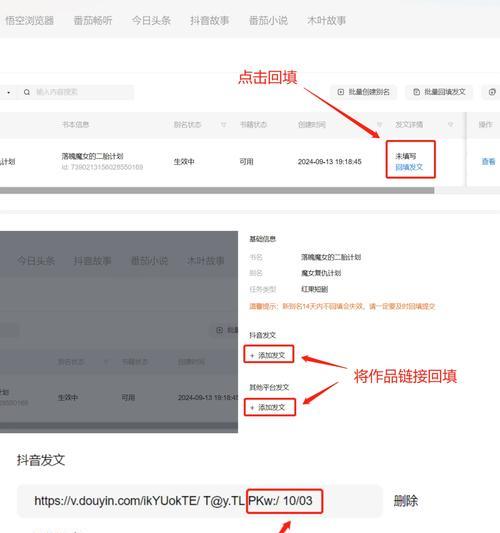Click the 可用 status cell in top table

tap(246, 162)
